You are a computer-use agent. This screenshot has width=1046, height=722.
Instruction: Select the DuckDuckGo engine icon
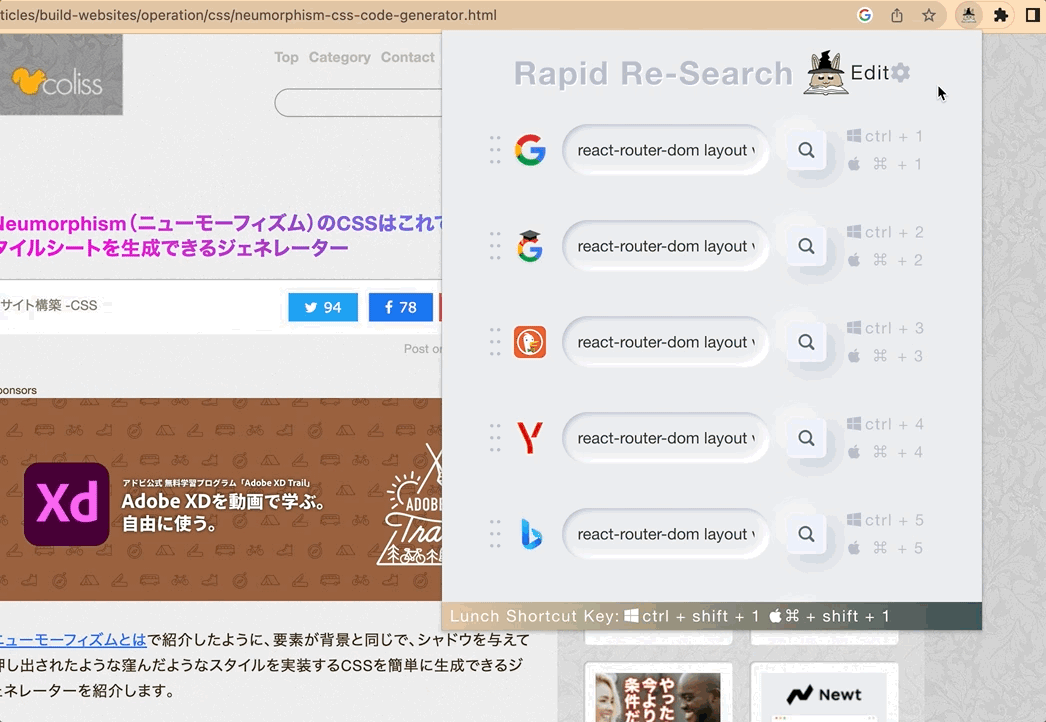pyautogui.click(x=531, y=341)
